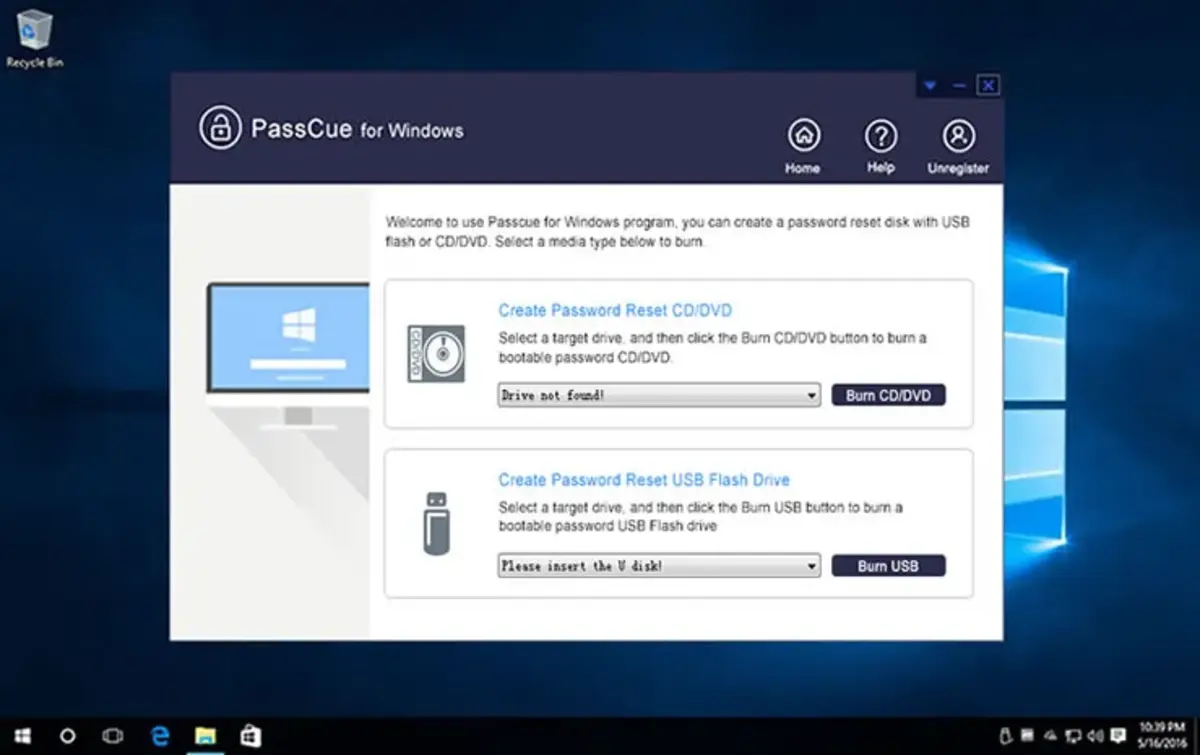This screenshot has height=755, width=1200.
Task: Expand the CD/DVD target drive dropdown
Action: click(x=810, y=395)
